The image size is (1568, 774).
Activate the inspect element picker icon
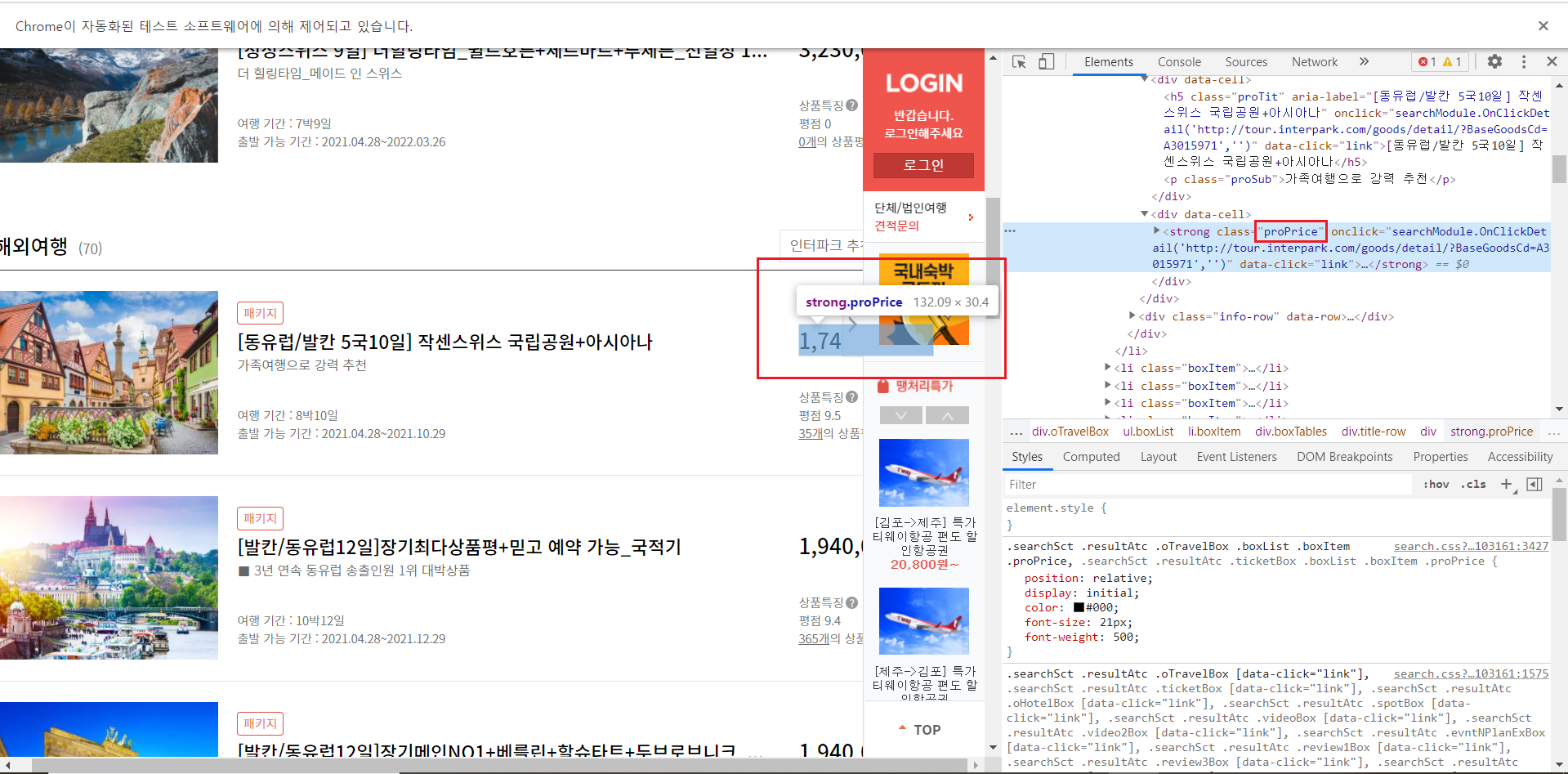point(1019,62)
